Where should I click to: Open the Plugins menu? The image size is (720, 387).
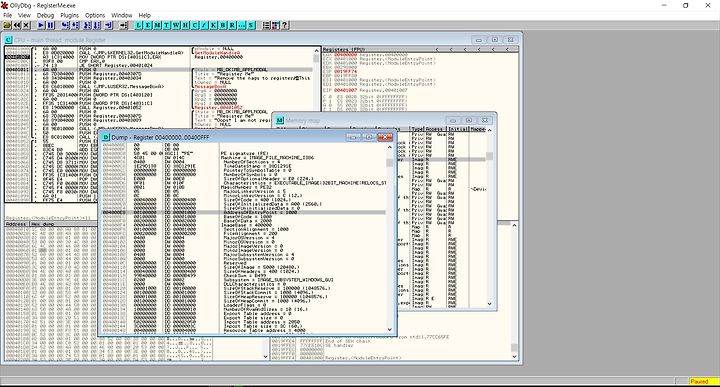tap(70, 15)
